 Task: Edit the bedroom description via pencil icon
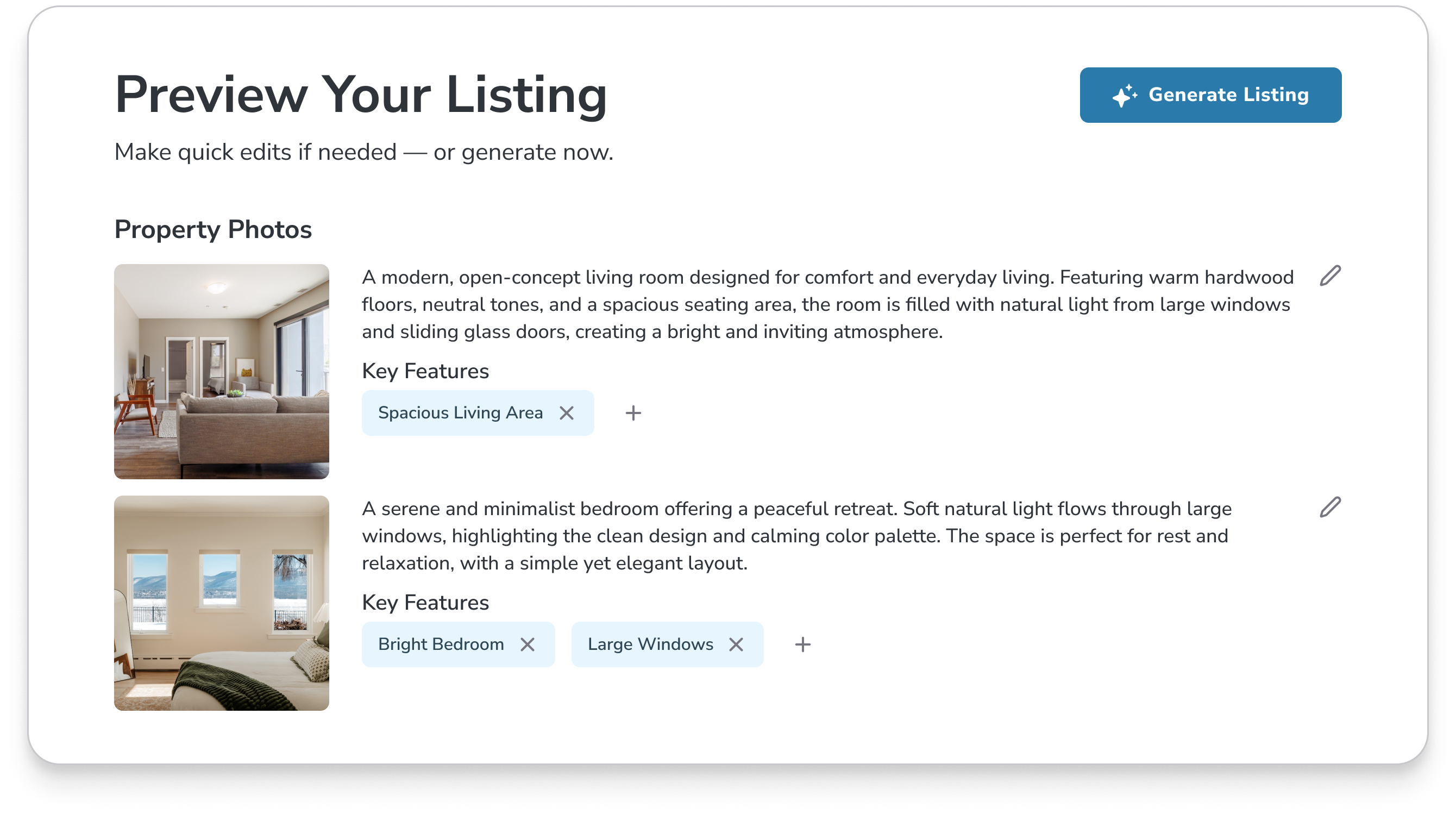tap(1330, 507)
